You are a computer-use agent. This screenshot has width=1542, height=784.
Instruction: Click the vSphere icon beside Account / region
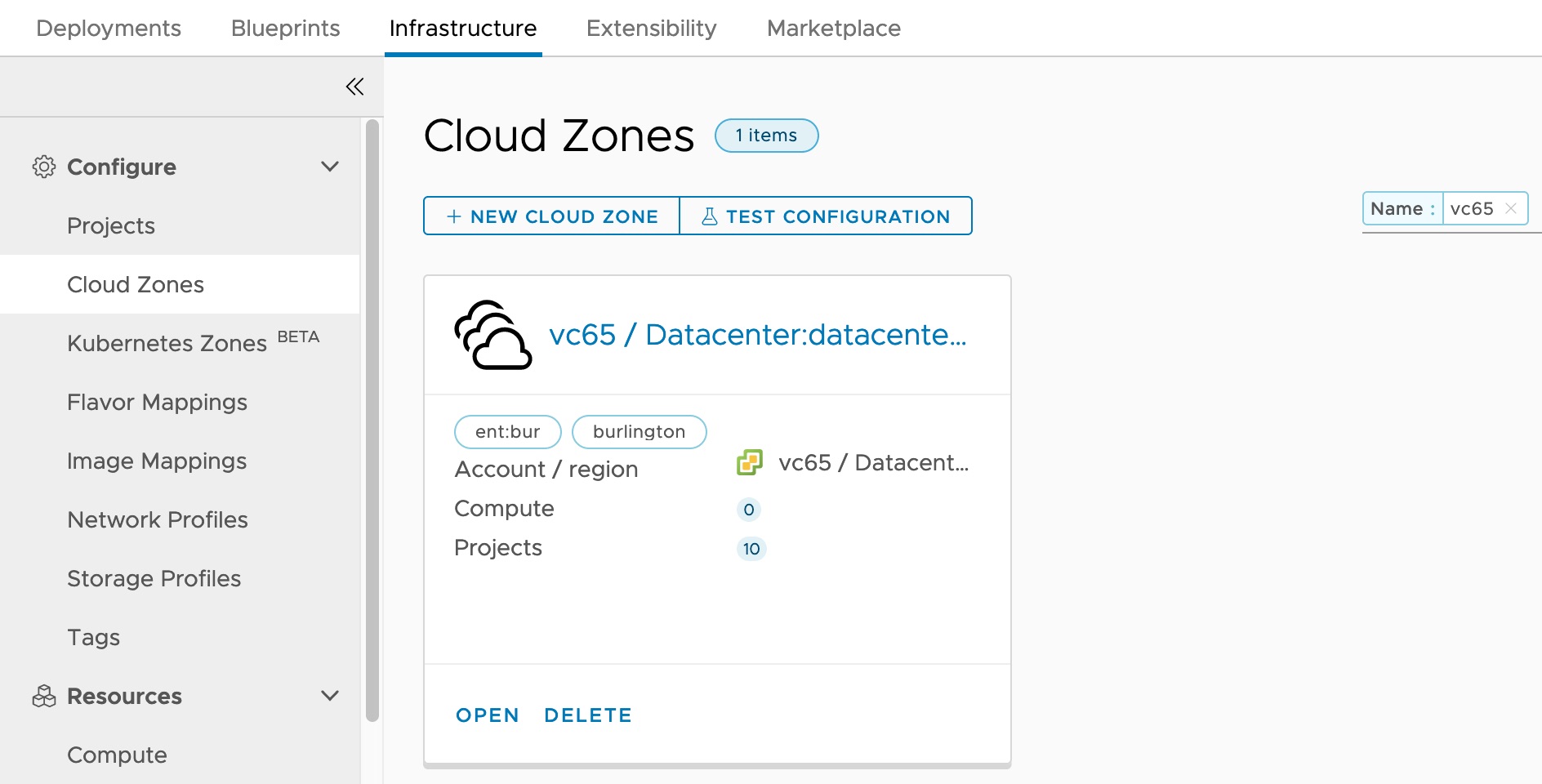coord(750,462)
